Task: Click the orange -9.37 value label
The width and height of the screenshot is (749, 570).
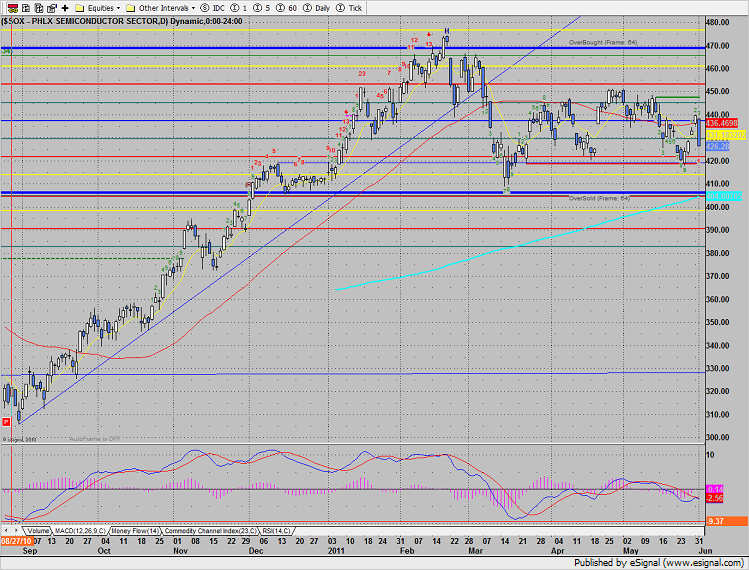Action: 727,521
